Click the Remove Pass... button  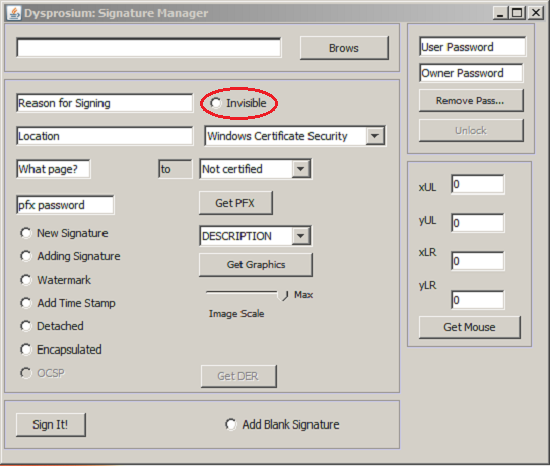click(471, 101)
